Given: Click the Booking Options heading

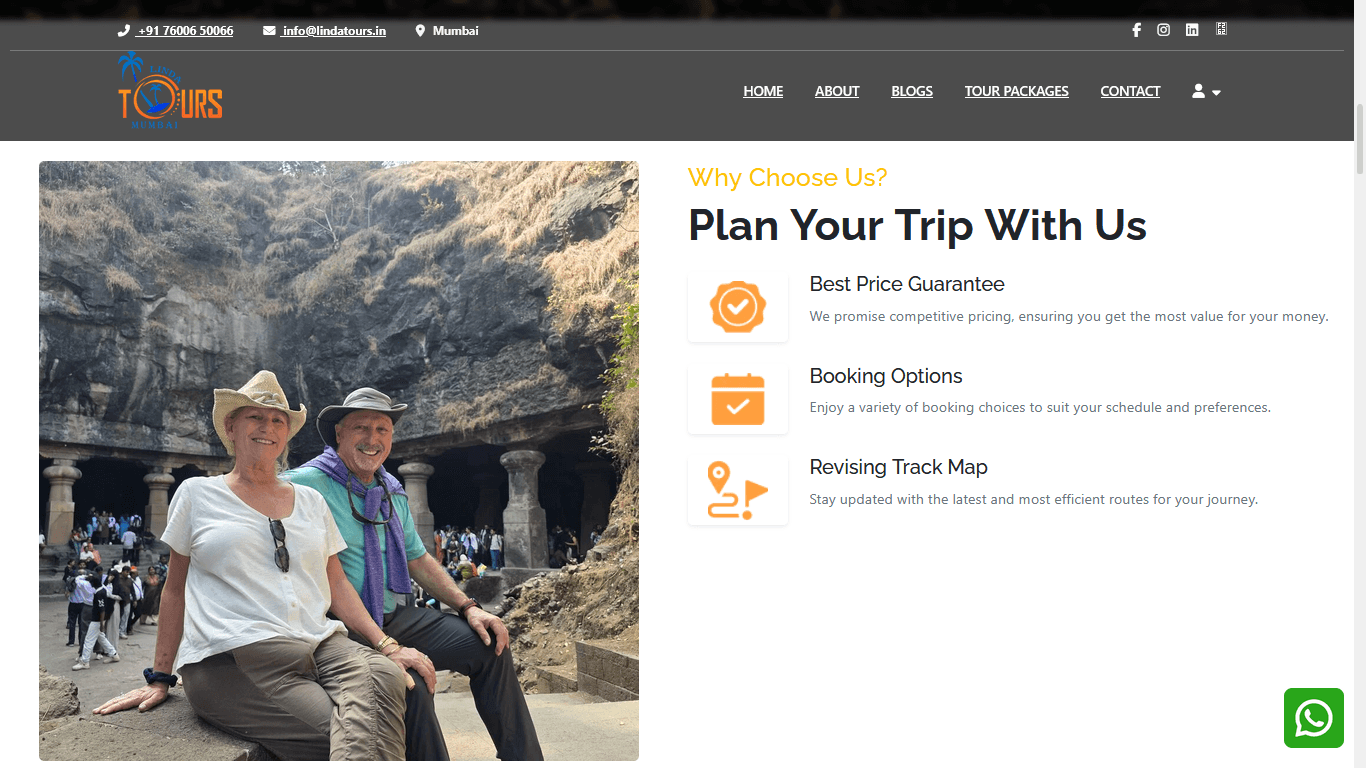Looking at the screenshot, I should [886, 376].
